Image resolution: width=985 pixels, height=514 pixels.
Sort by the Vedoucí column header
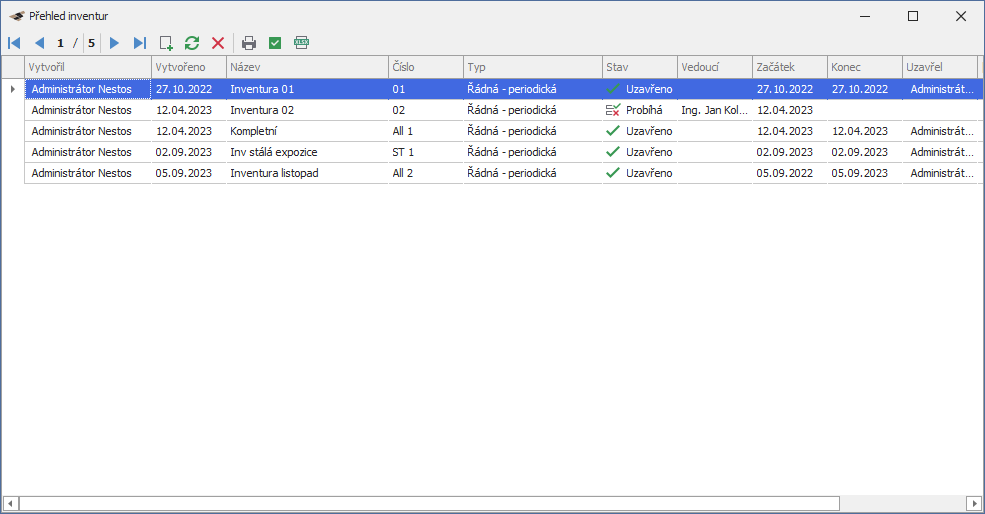[715, 67]
